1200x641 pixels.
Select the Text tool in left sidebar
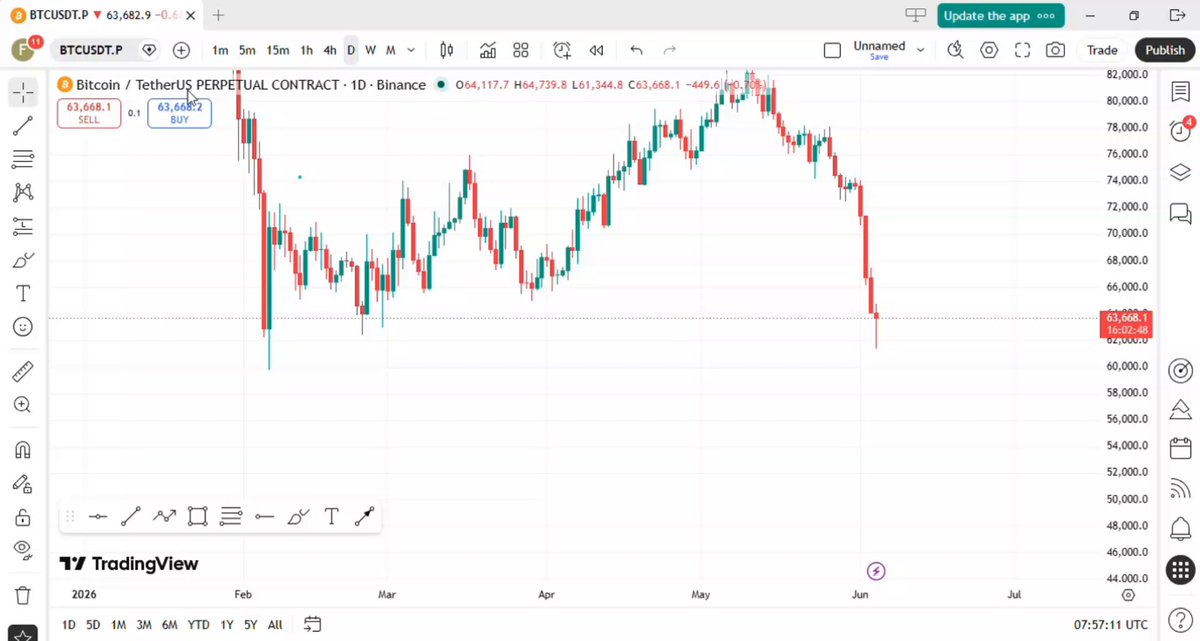click(x=22, y=293)
